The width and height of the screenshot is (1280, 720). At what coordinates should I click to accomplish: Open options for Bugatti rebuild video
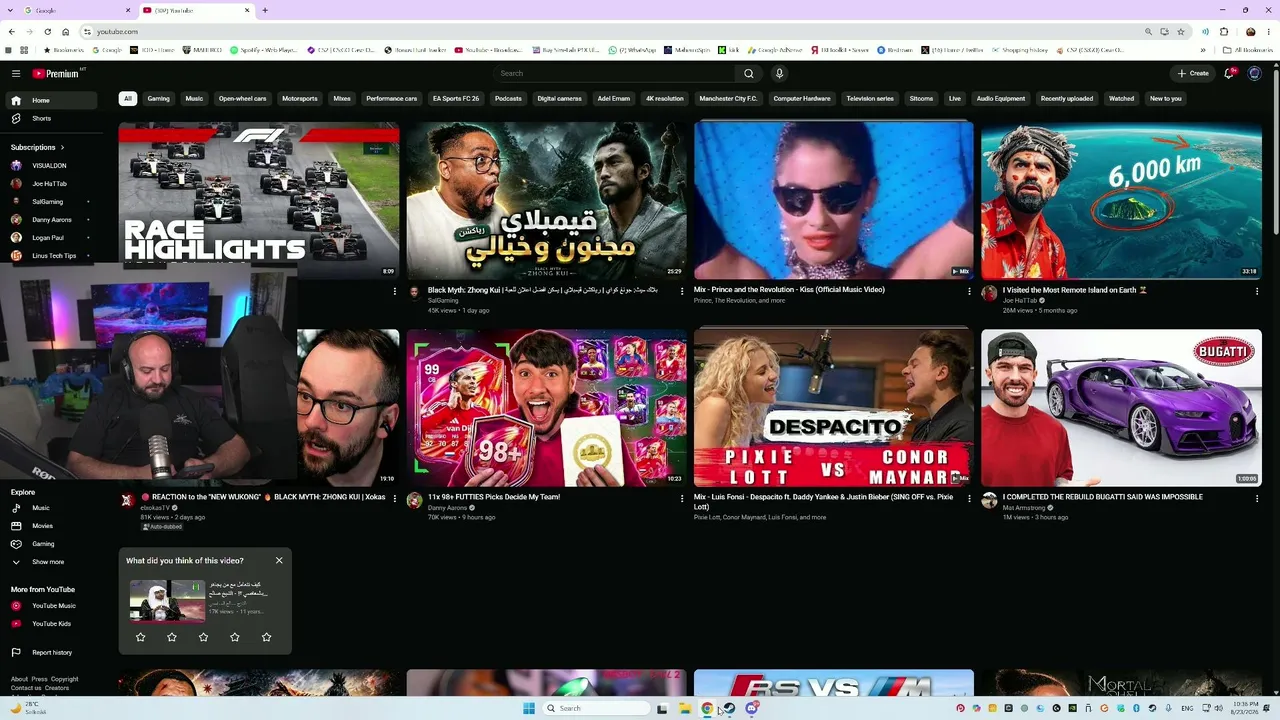tap(1257, 498)
